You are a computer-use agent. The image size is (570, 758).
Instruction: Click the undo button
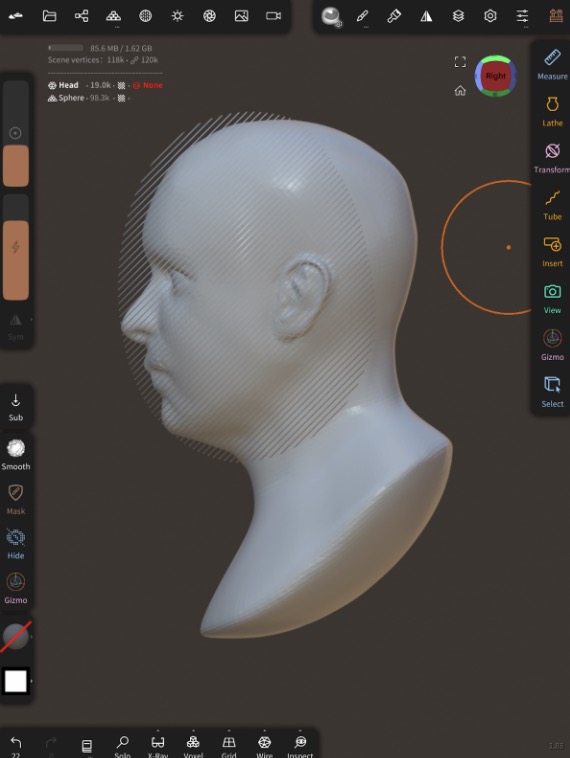15,745
